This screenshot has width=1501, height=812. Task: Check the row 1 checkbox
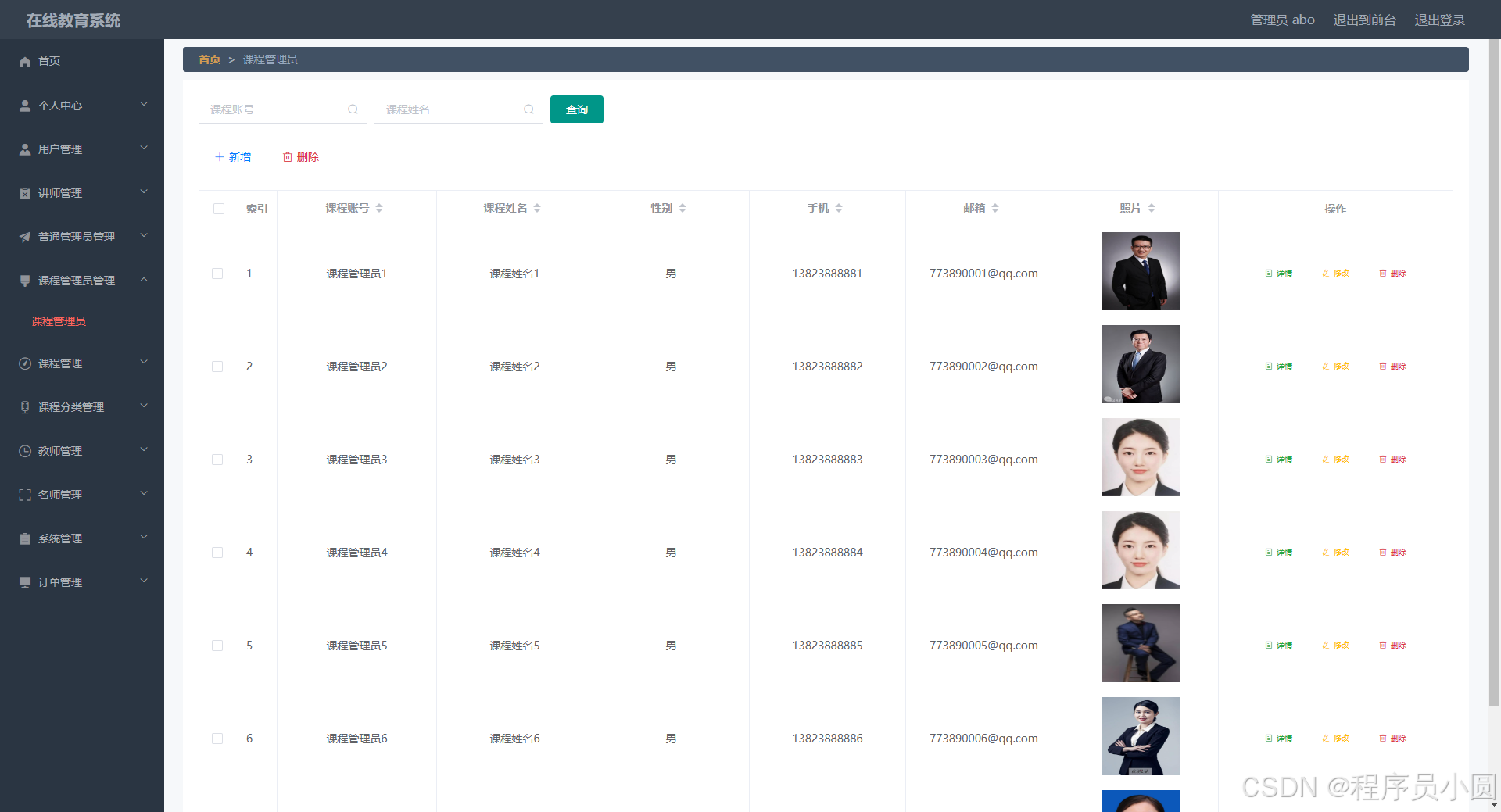(217, 274)
